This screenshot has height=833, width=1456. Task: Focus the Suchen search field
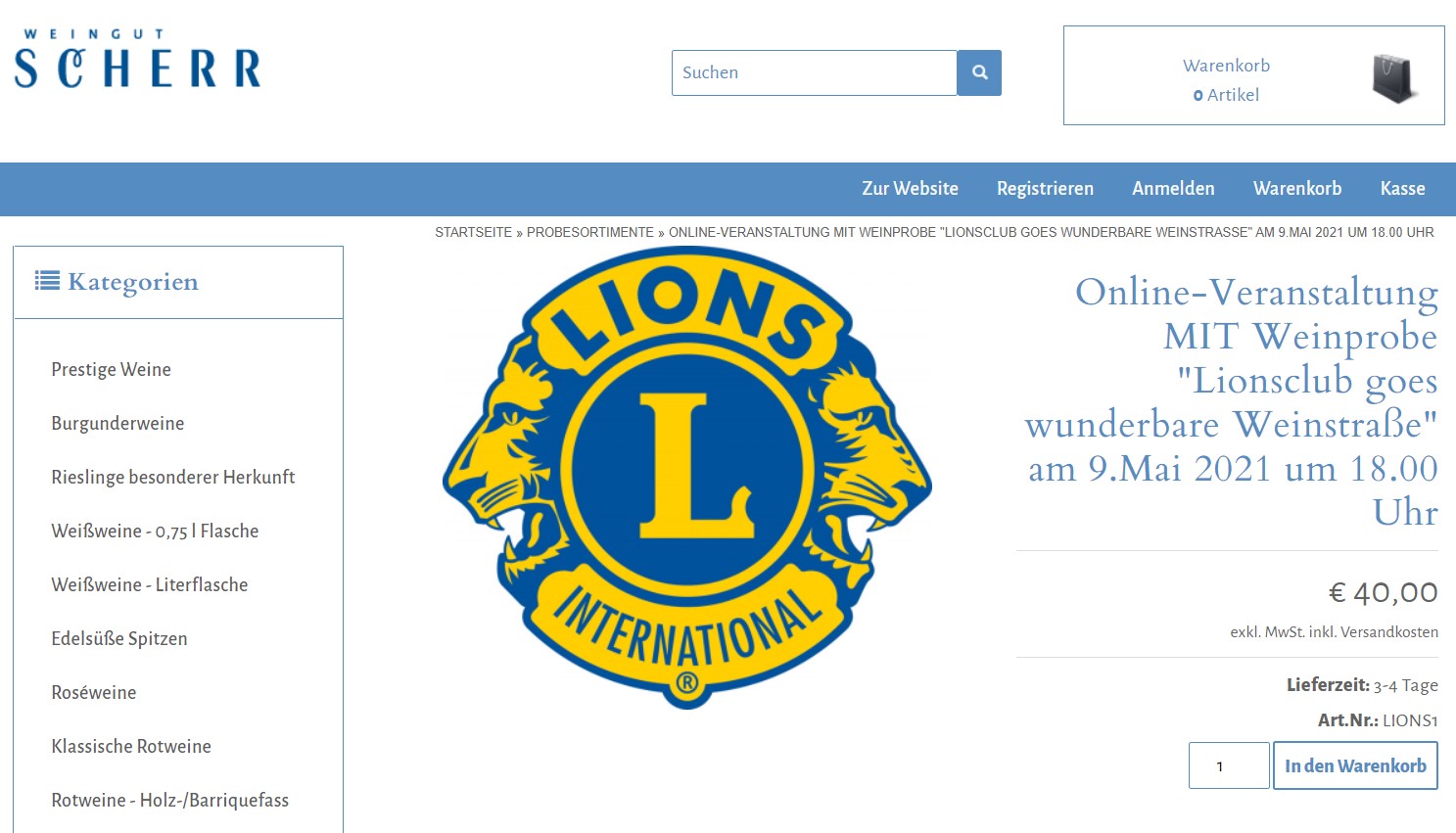click(814, 72)
